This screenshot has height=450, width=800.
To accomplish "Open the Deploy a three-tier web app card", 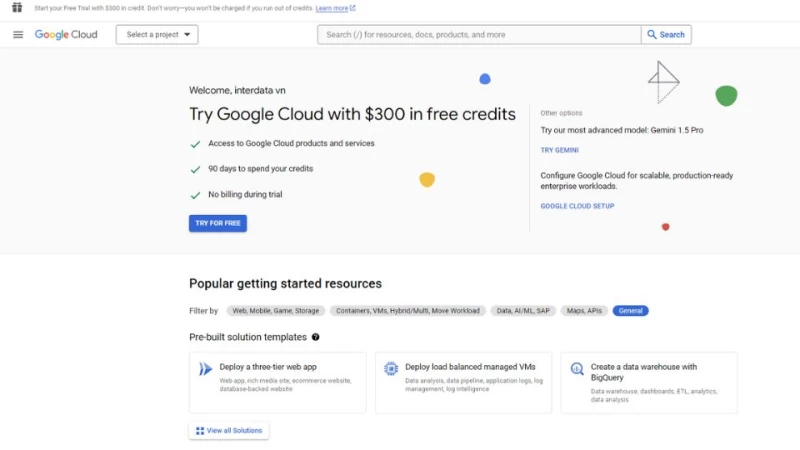I will 278,383.
